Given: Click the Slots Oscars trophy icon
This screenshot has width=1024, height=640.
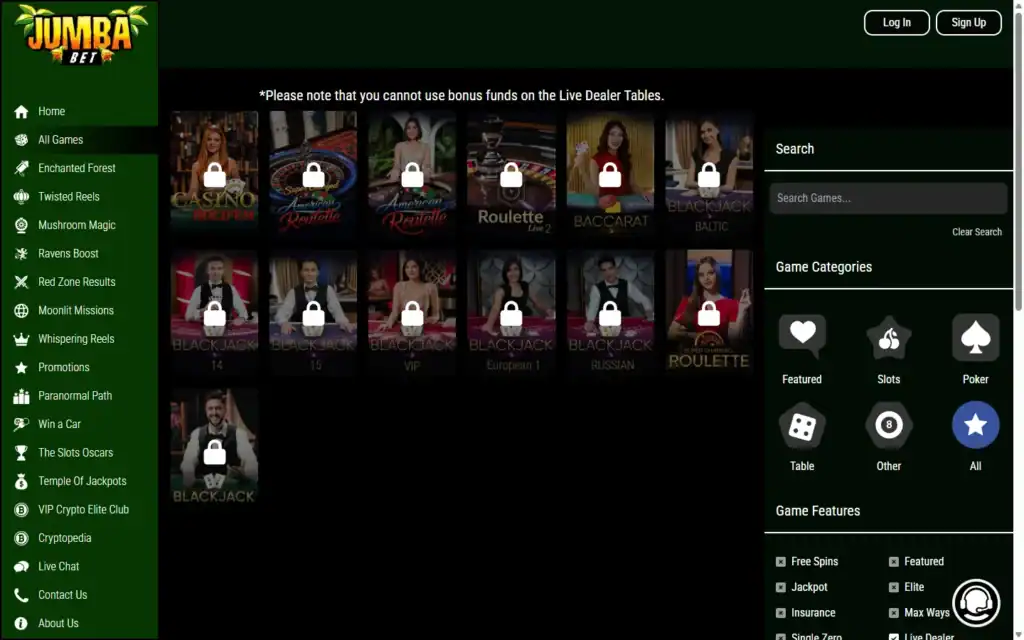Looking at the screenshot, I should tap(21, 453).
